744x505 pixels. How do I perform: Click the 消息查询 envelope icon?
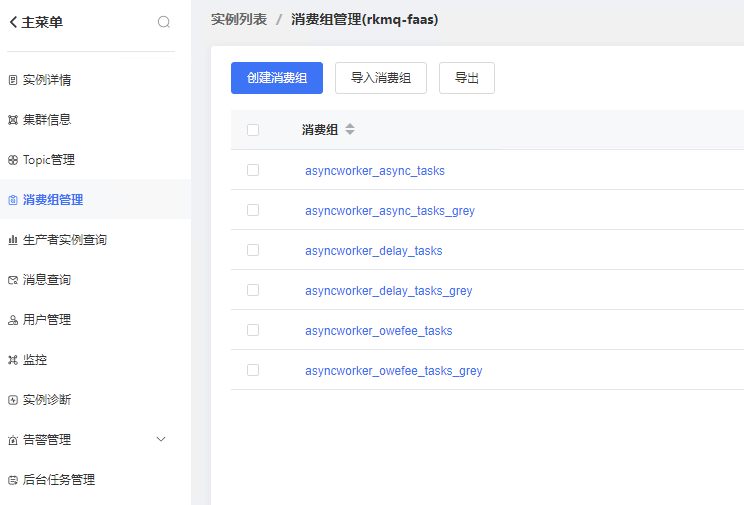[x=13, y=280]
